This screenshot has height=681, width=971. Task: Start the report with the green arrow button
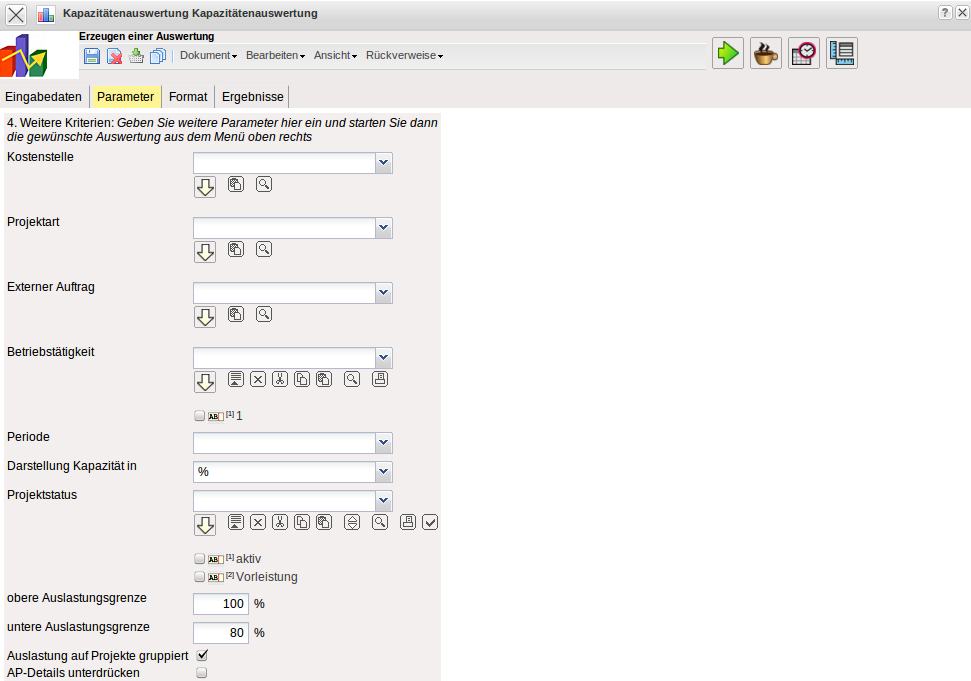pyautogui.click(x=728, y=53)
